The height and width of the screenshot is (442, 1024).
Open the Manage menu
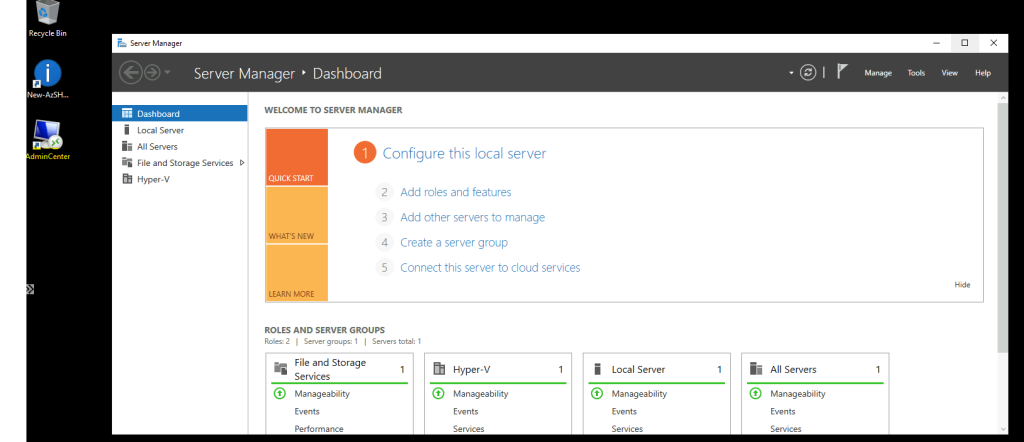878,73
